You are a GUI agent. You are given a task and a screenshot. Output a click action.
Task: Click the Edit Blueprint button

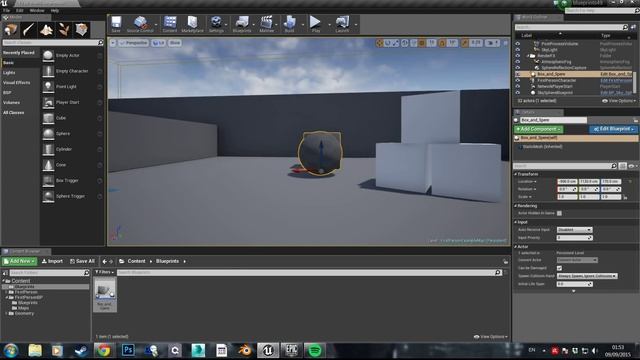click(613, 129)
